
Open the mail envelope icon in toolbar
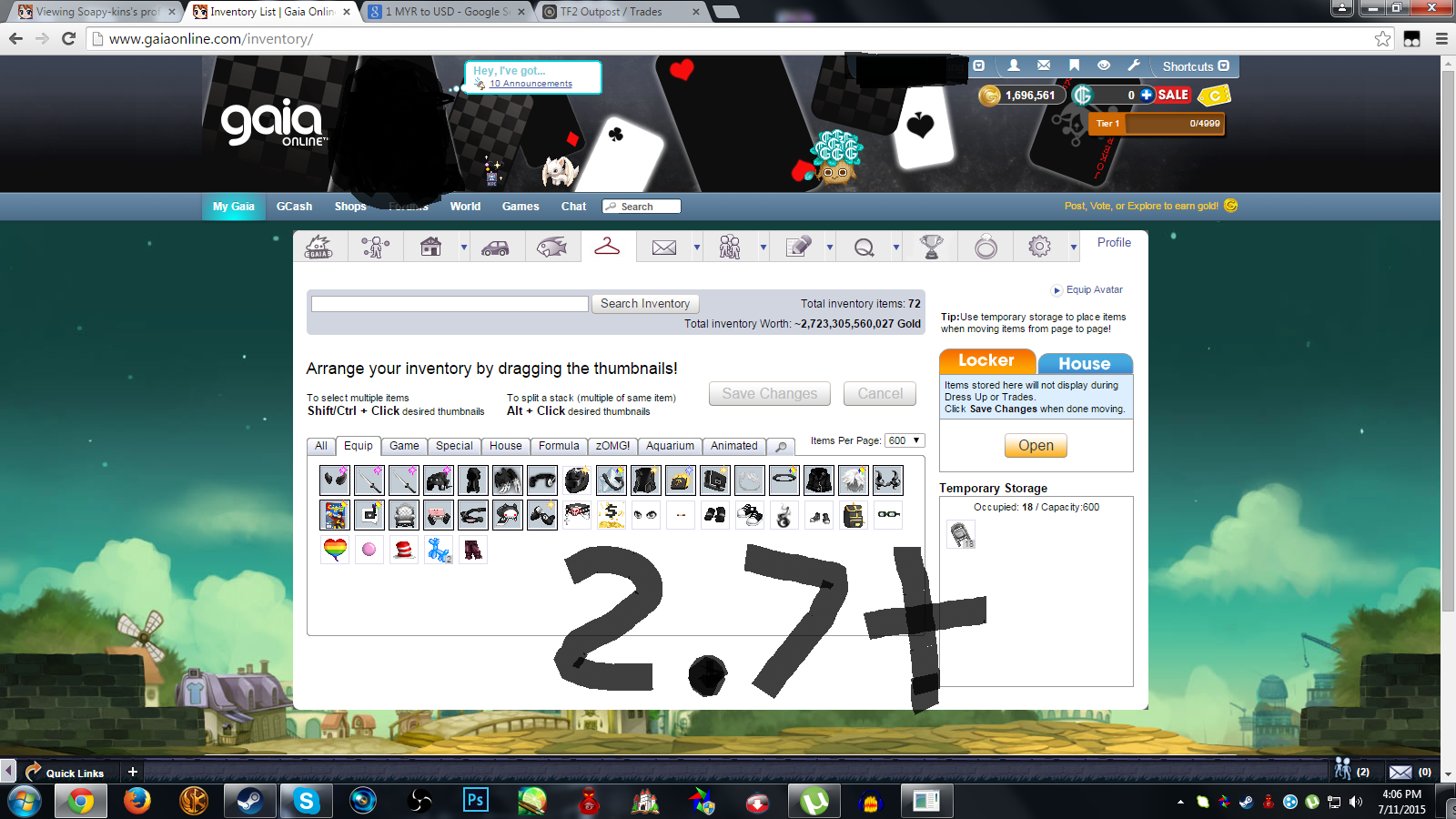(664, 248)
